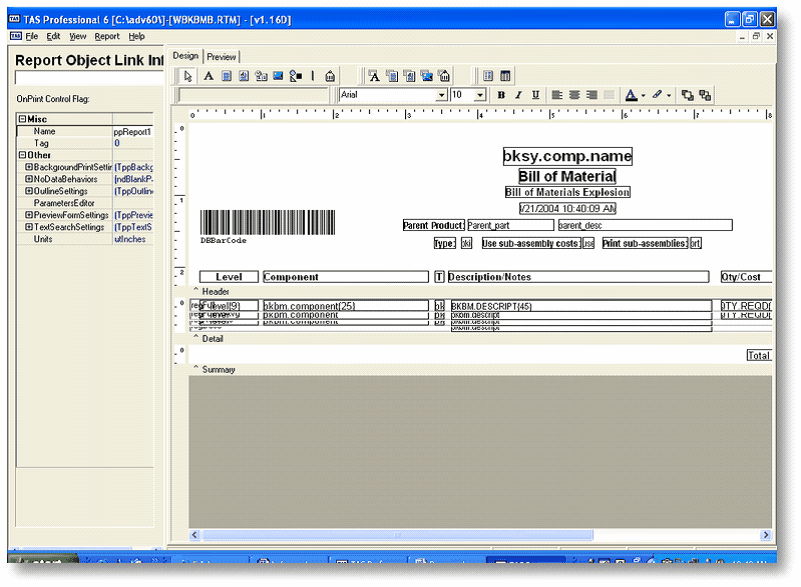The width and height of the screenshot is (801, 587).
Task: Center align text
Action: pyautogui.click(x=574, y=95)
